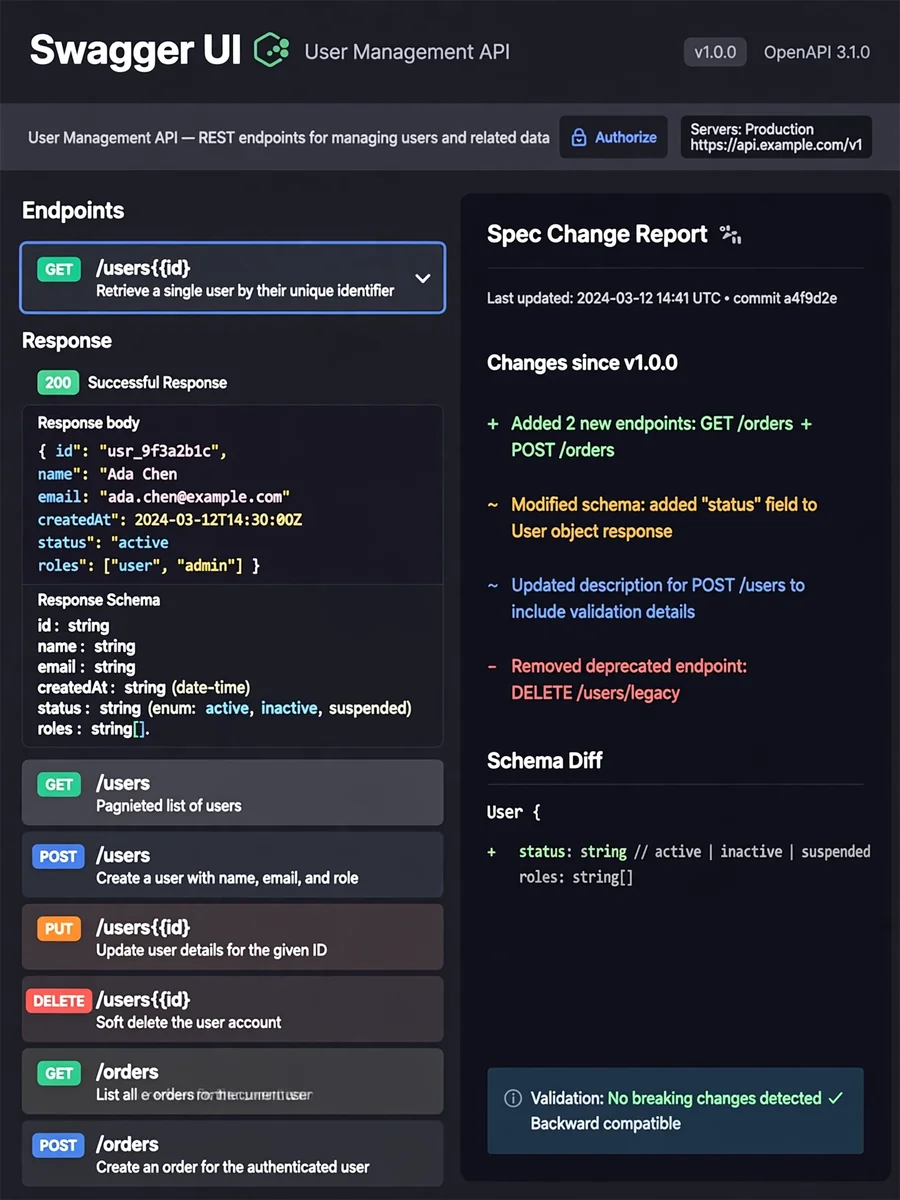Click the OpenAPI 3.1.0 label
The height and width of the screenshot is (1200, 900).
pos(817,52)
